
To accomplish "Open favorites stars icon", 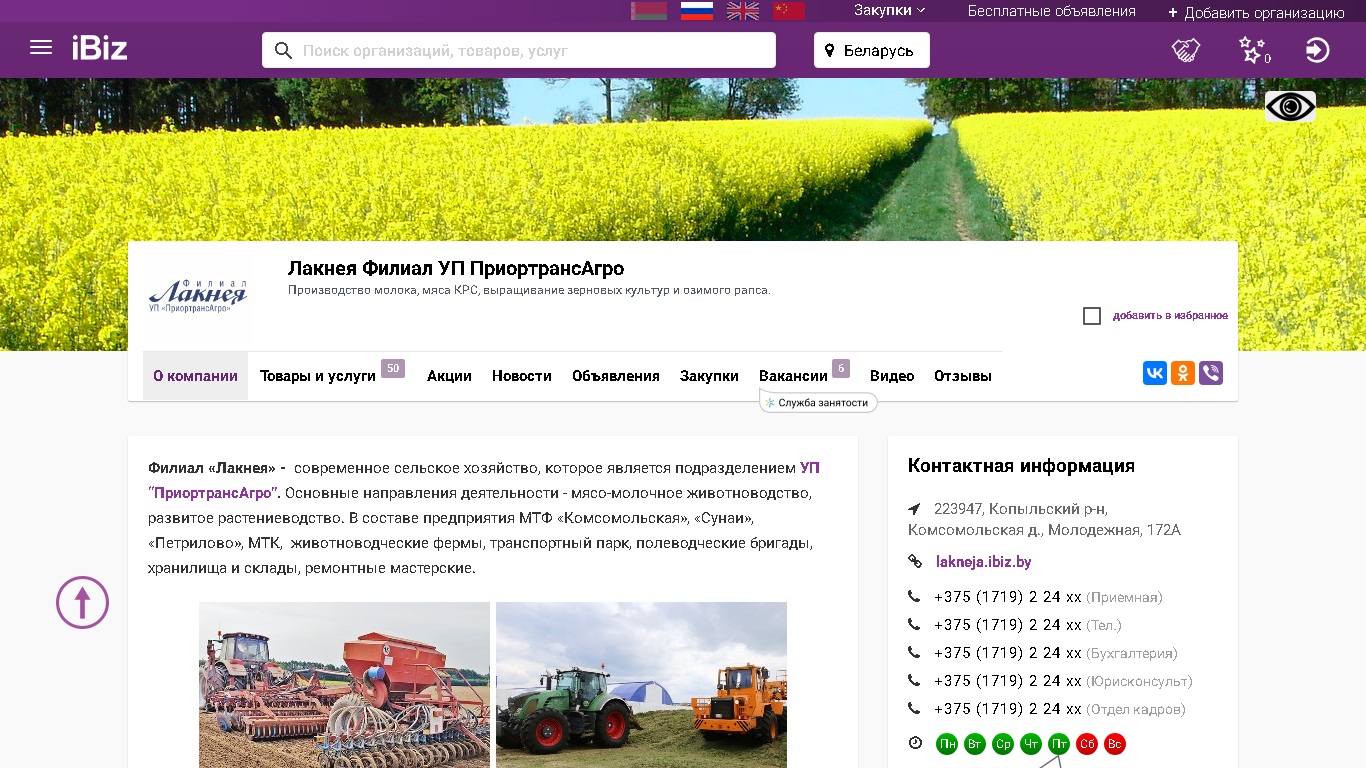I will 1253,50.
